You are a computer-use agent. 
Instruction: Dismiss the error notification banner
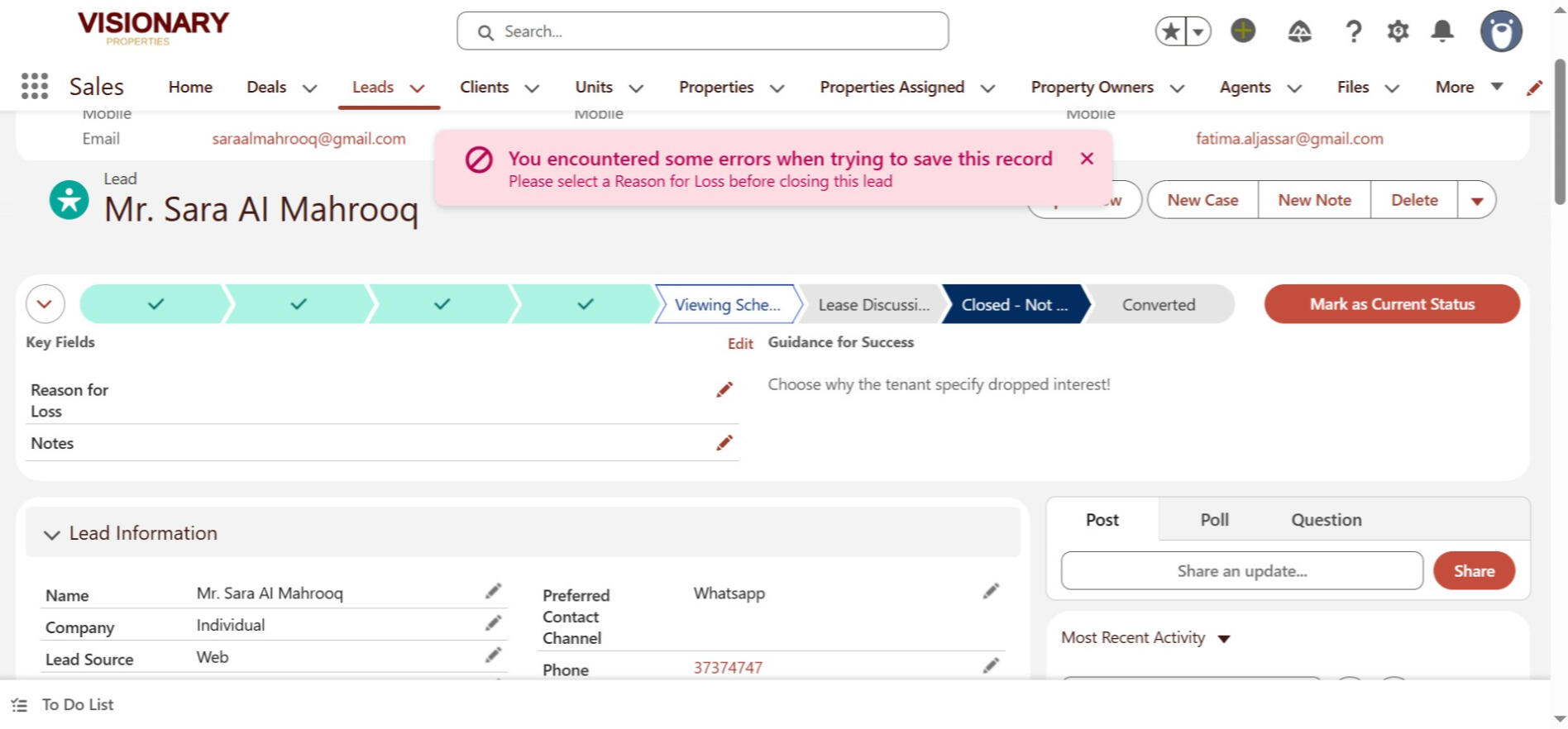pyautogui.click(x=1087, y=159)
